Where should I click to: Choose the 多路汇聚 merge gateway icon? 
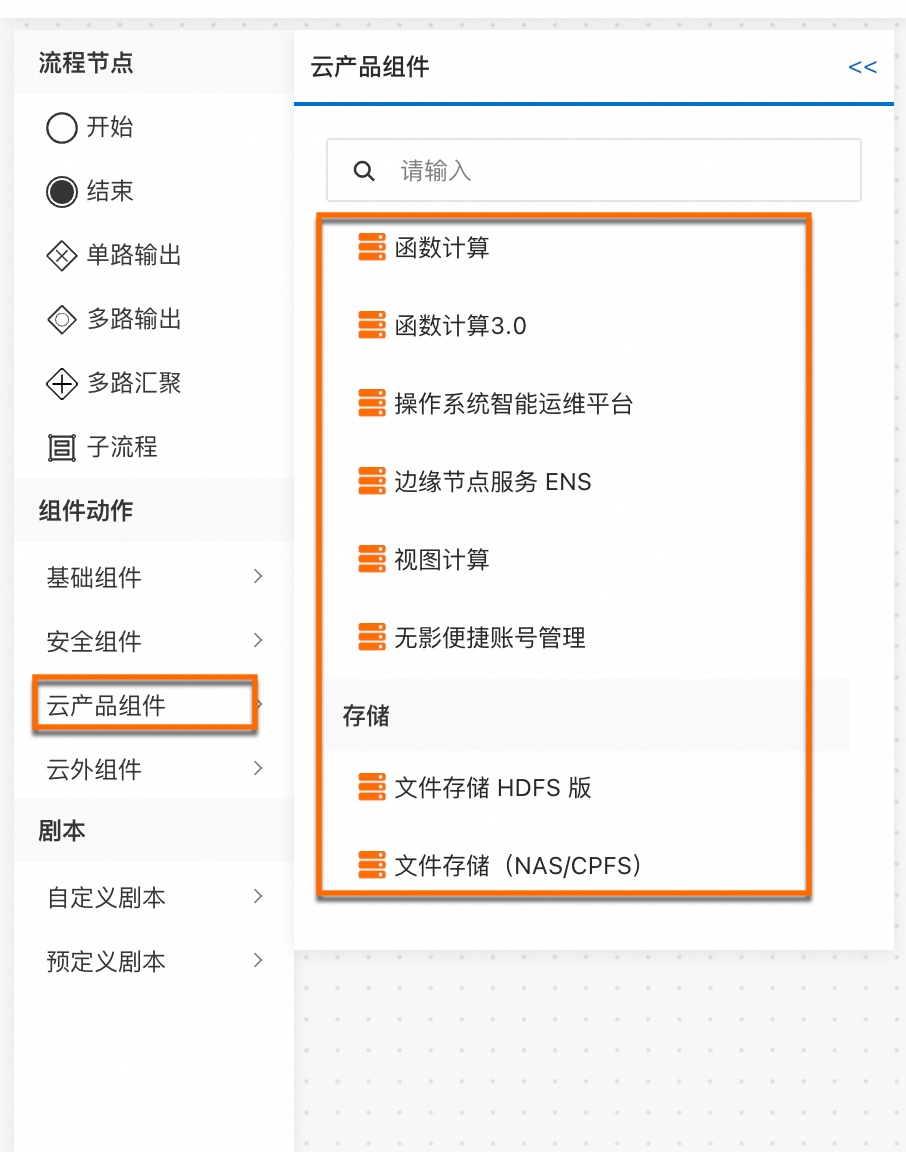click(x=62, y=383)
